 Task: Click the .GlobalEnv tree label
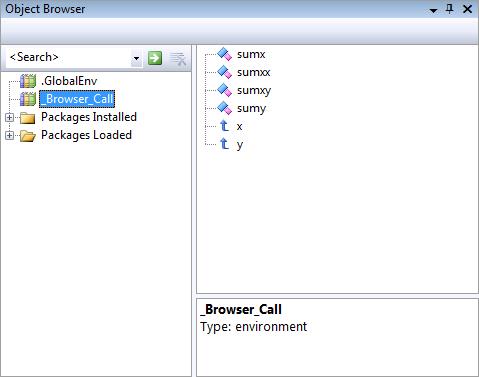click(69, 81)
